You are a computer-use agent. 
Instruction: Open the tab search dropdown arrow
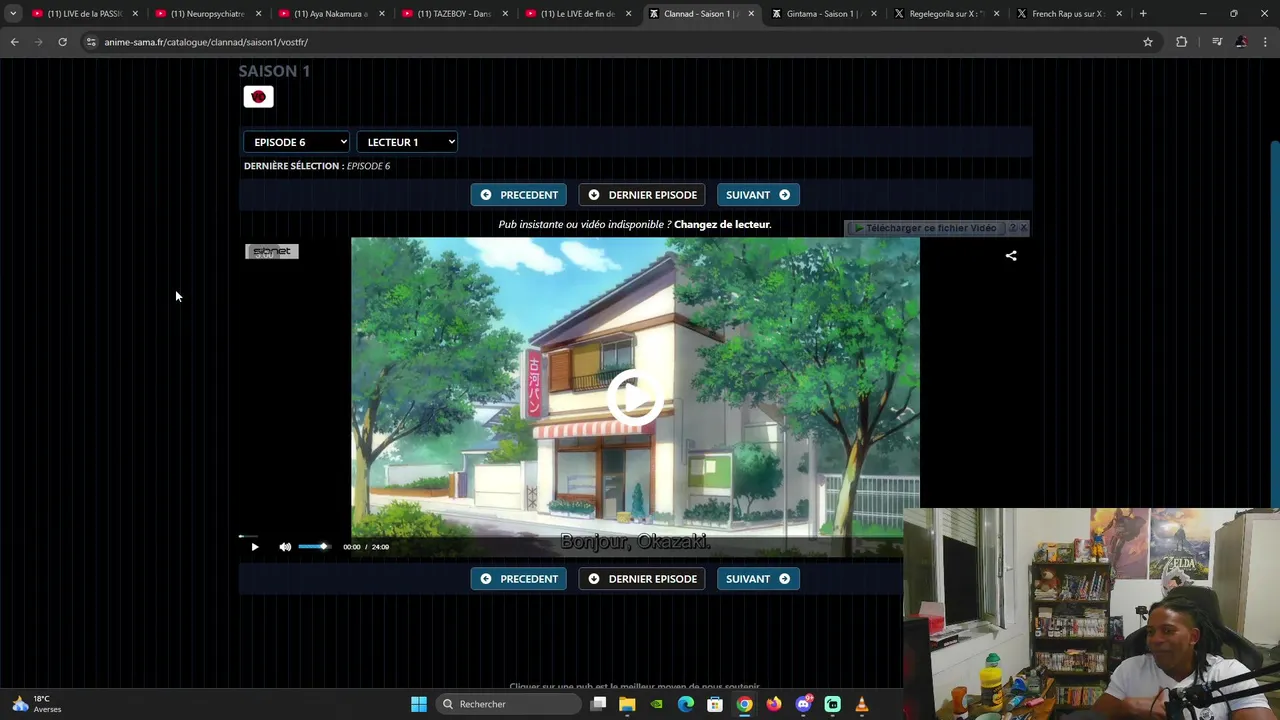tap(12, 14)
